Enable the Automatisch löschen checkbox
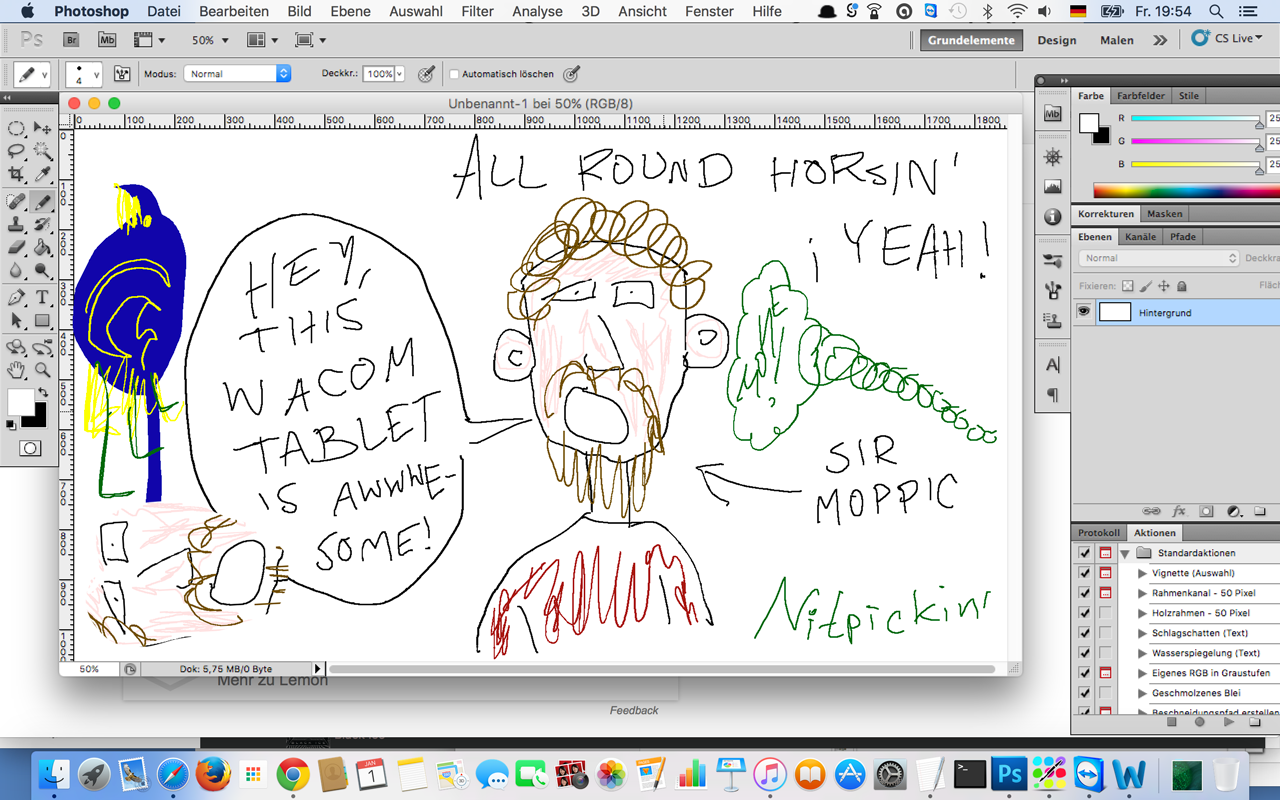 455,74
